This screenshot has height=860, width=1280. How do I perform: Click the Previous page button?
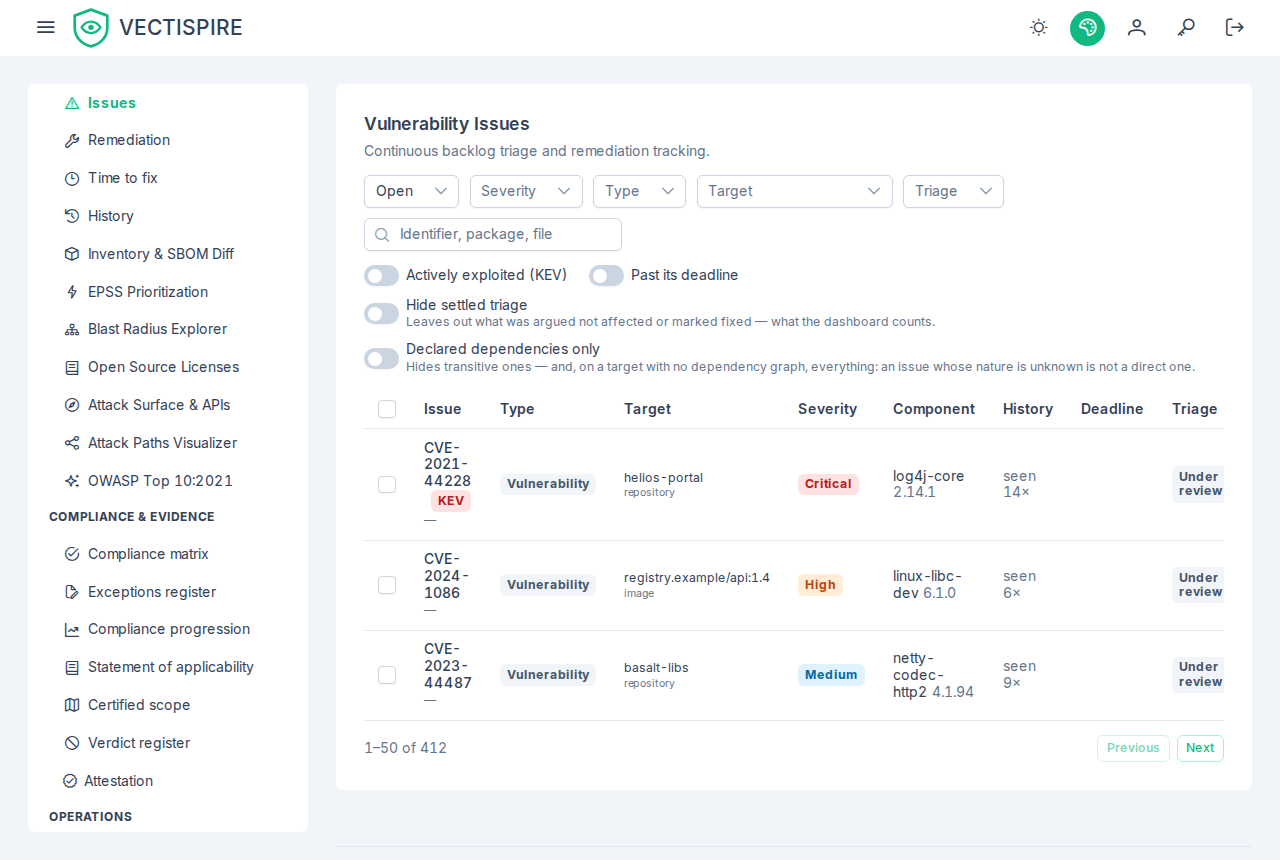coord(1133,748)
